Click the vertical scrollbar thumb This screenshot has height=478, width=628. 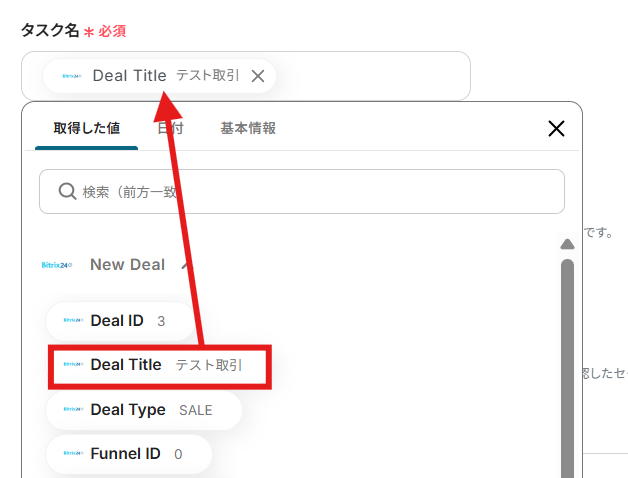(567, 360)
